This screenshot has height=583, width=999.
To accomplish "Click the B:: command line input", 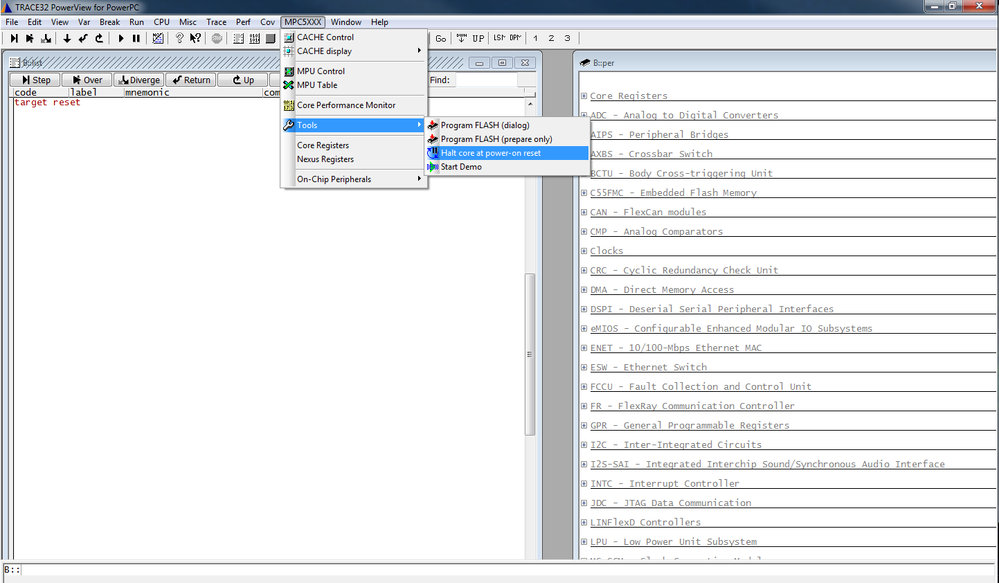I will tap(508, 570).
